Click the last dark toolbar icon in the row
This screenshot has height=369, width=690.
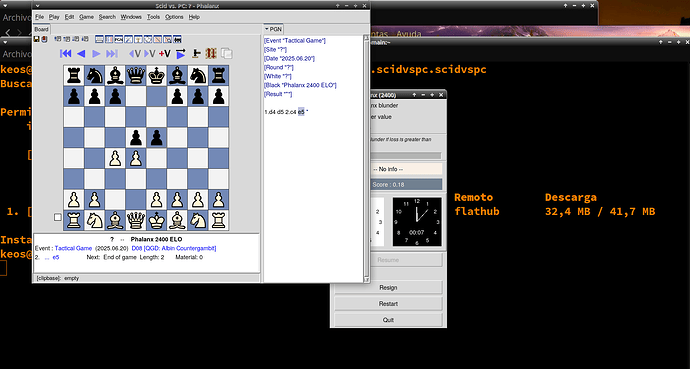click(177, 39)
